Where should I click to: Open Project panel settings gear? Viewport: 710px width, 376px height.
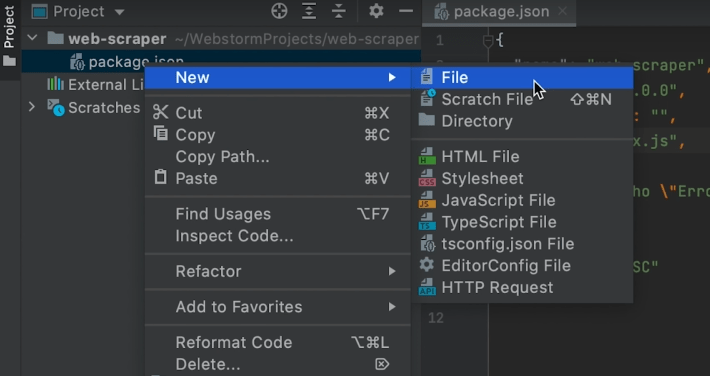(x=376, y=11)
